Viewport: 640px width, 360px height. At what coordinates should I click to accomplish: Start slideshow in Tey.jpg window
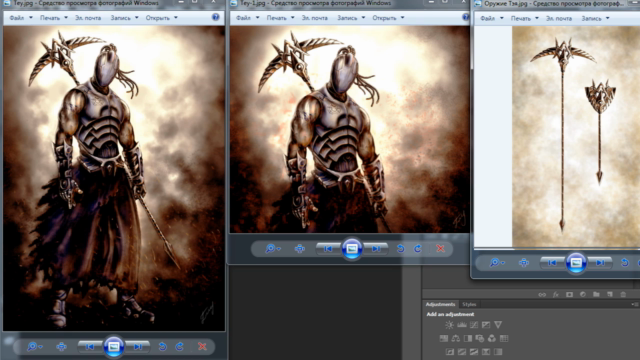(114, 347)
